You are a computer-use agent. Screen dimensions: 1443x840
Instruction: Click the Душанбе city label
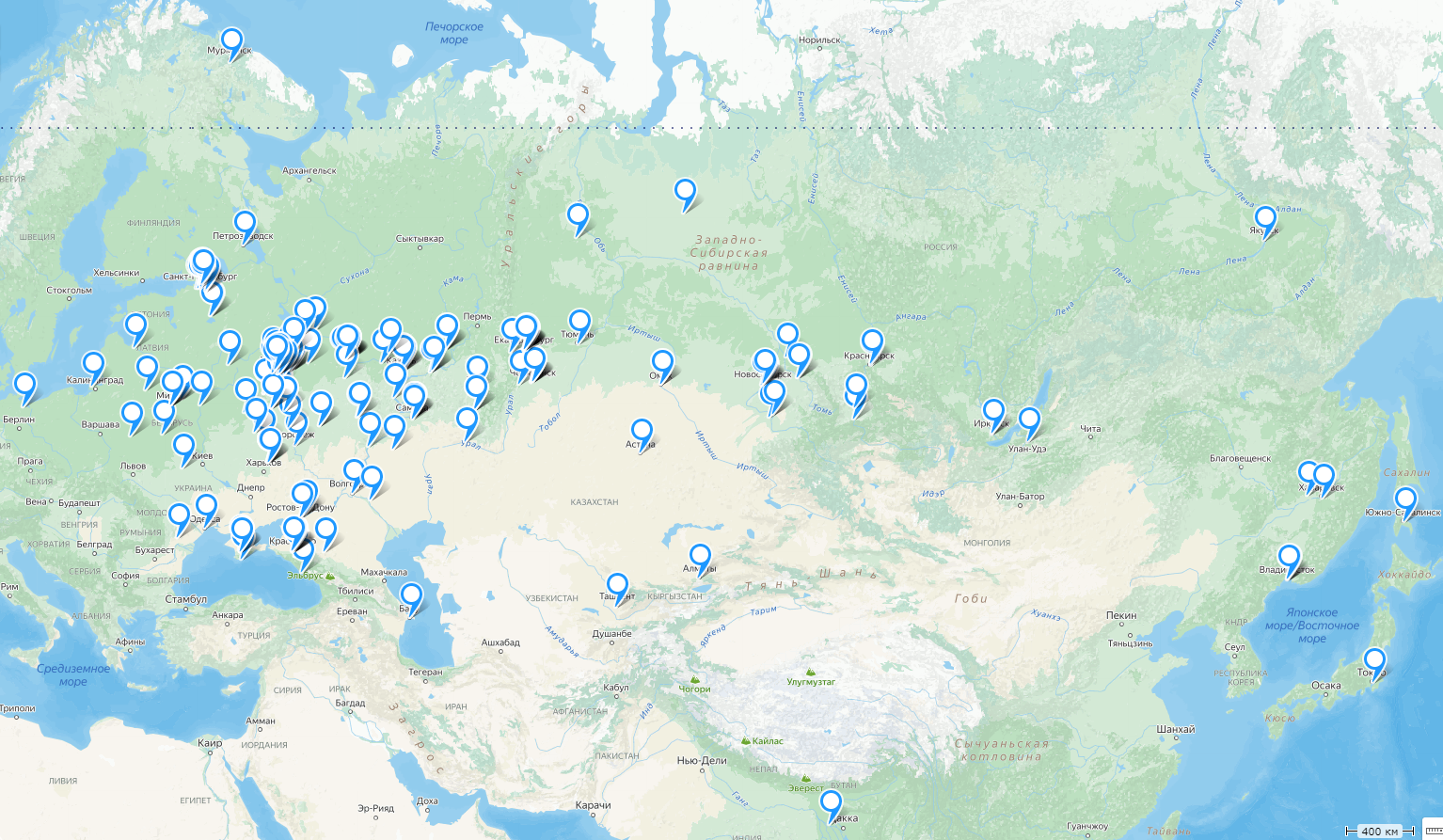(x=611, y=635)
